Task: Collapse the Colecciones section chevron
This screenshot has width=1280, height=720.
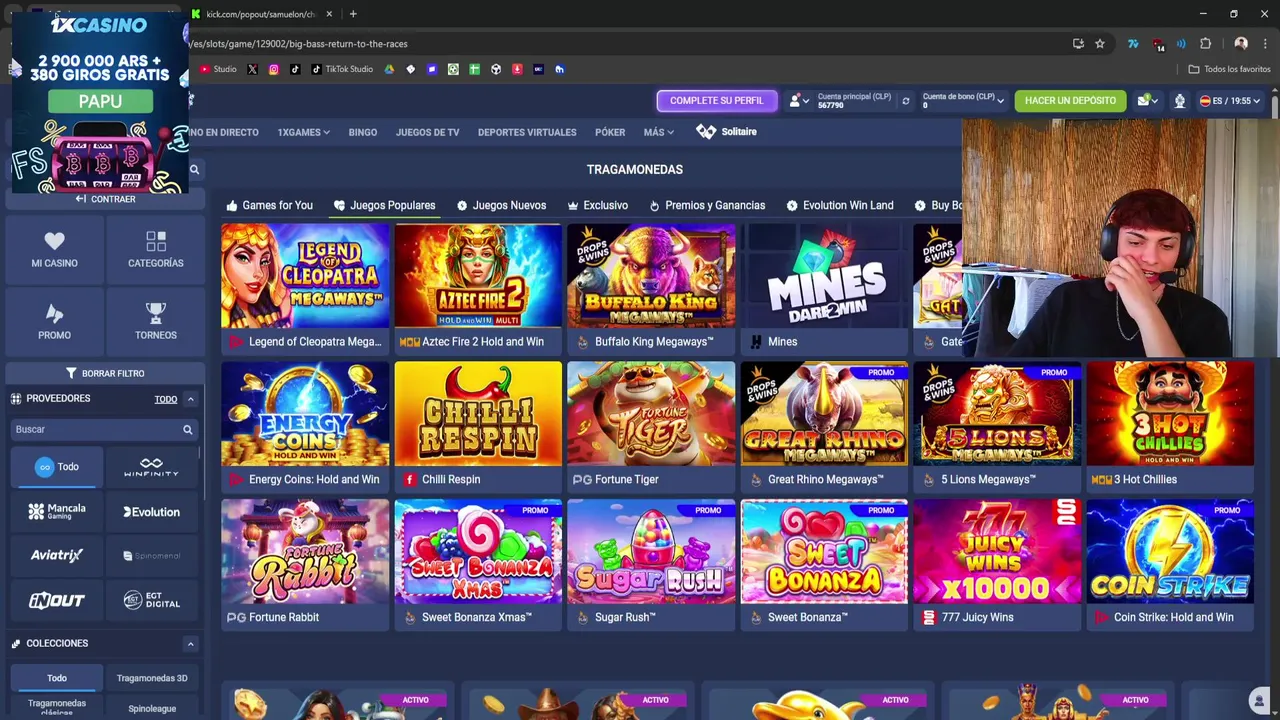Action: point(190,644)
